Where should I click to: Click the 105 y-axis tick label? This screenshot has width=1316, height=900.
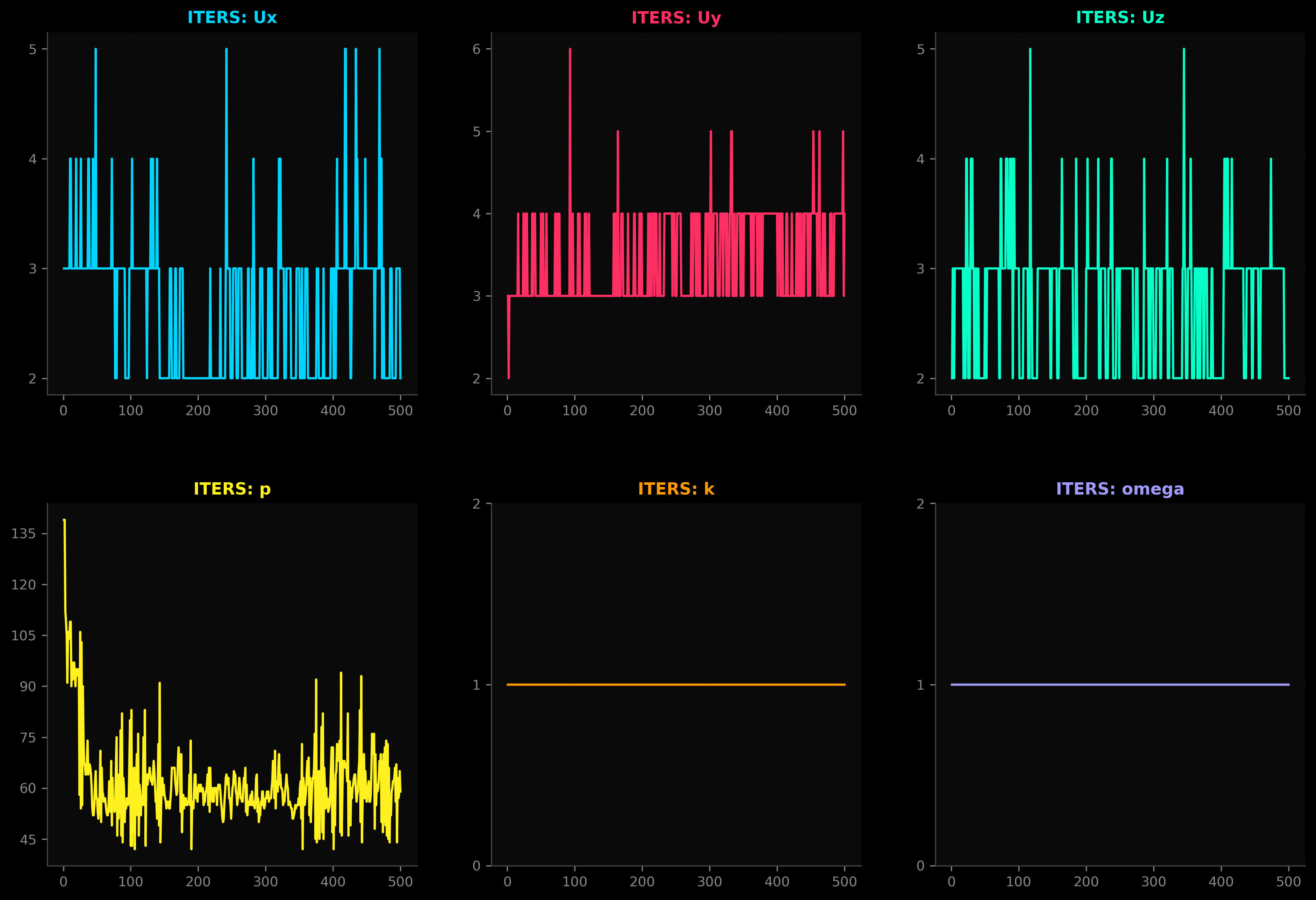23,636
